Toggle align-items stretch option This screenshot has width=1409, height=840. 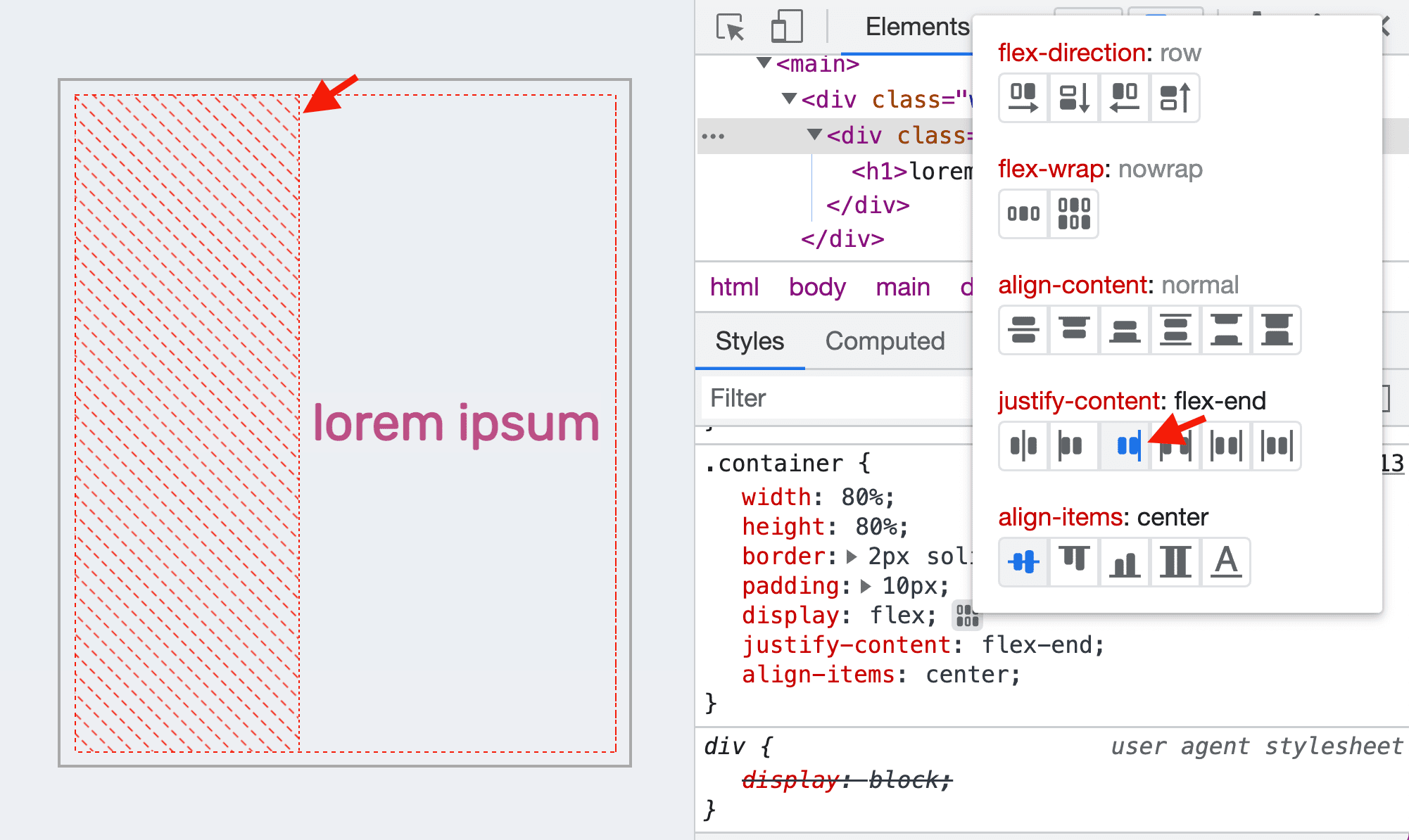click(x=1174, y=562)
